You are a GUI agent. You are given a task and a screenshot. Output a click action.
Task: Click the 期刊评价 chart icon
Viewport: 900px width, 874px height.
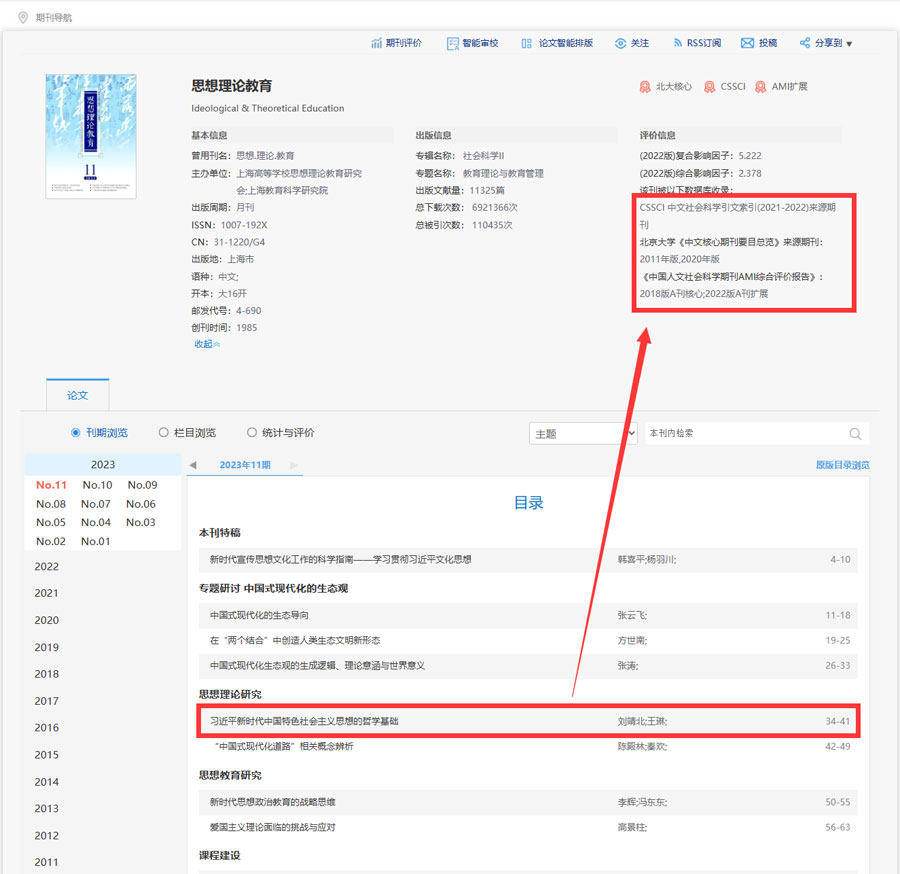click(x=376, y=43)
